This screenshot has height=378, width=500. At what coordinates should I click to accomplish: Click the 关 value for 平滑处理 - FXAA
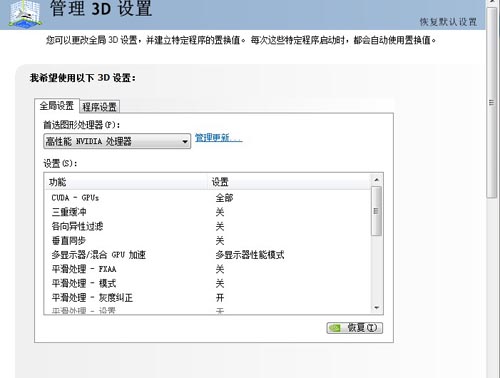[x=220, y=269]
